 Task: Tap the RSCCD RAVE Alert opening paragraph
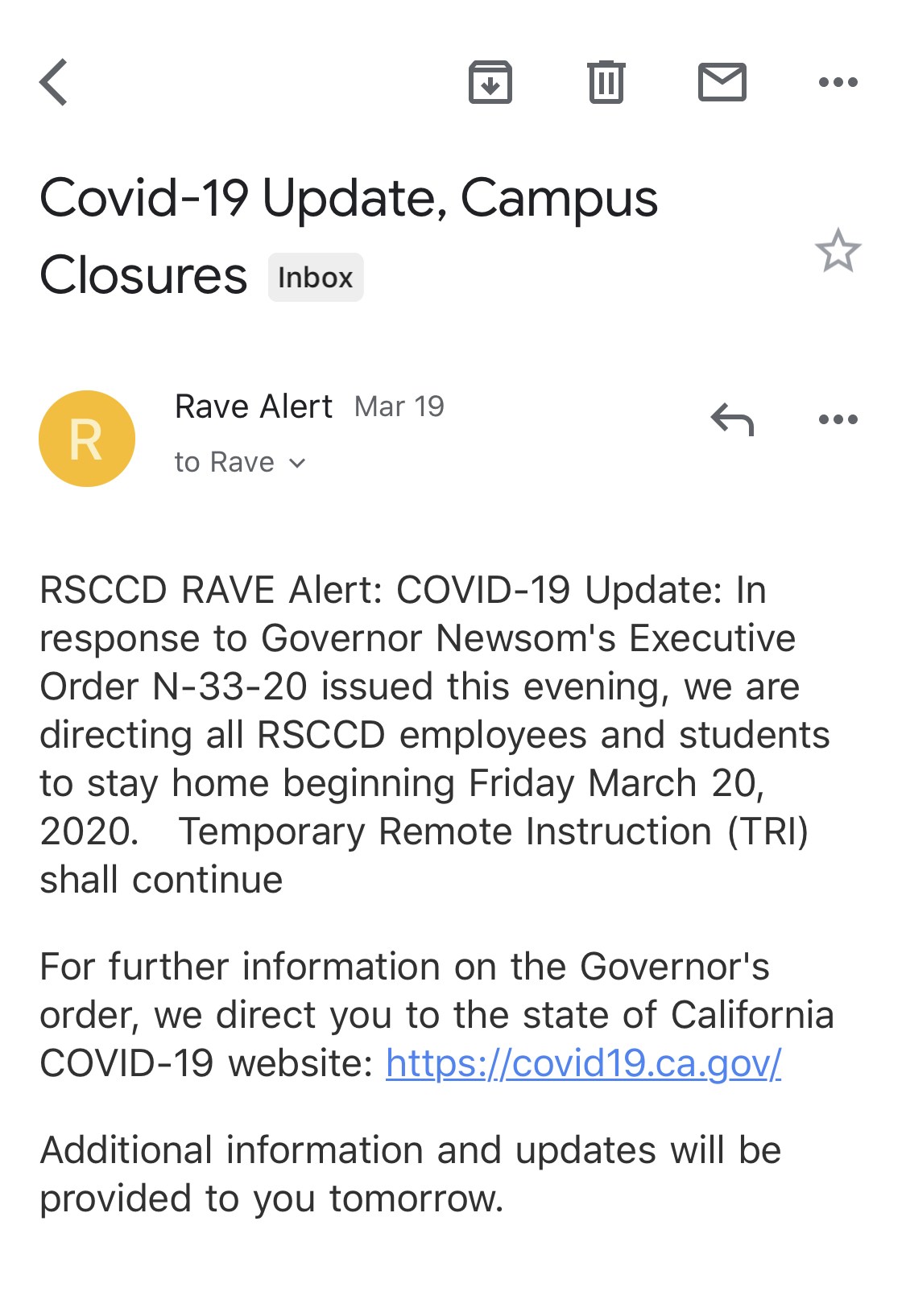tap(435, 735)
